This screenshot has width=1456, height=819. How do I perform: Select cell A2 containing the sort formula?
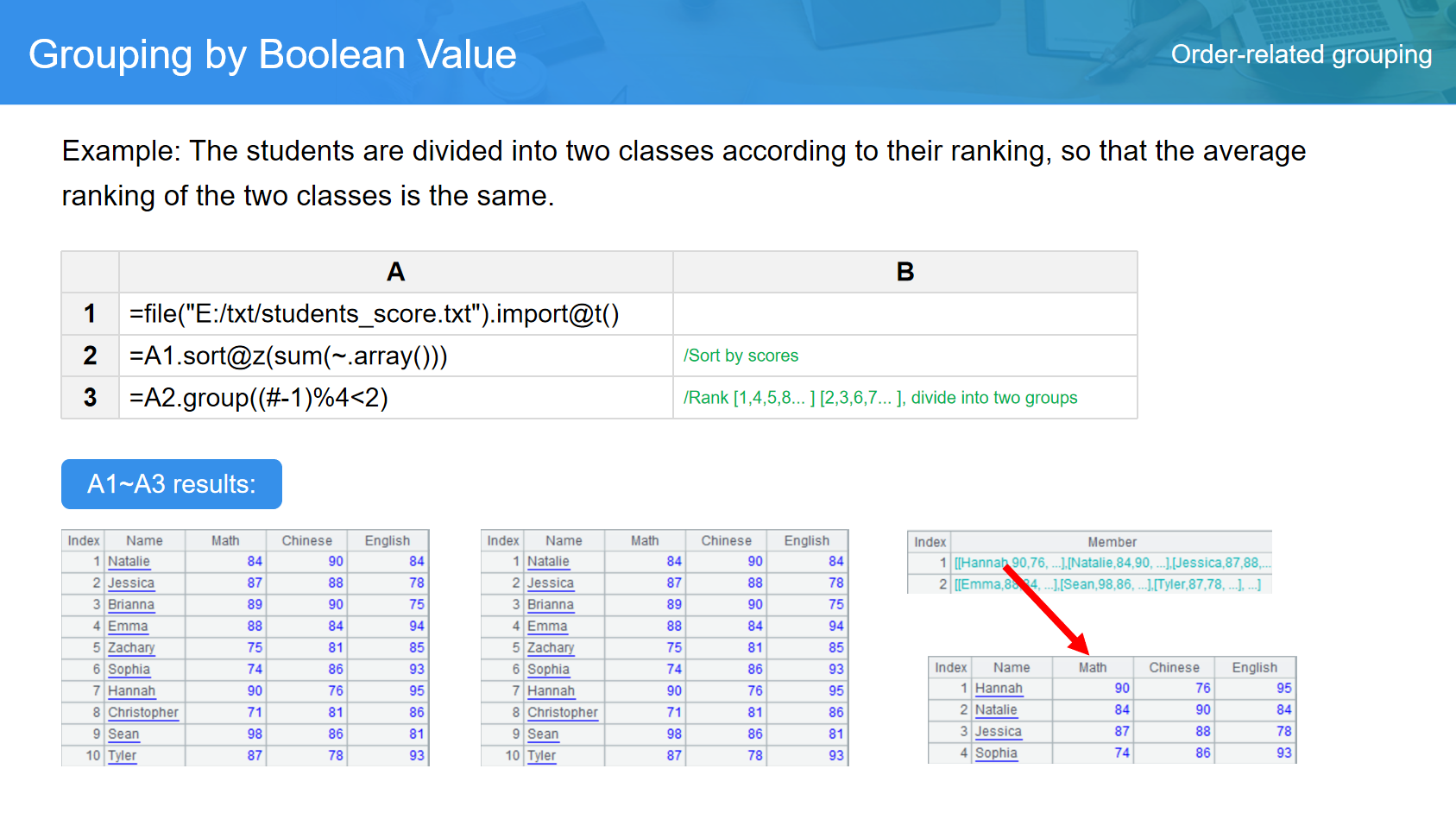point(287,356)
